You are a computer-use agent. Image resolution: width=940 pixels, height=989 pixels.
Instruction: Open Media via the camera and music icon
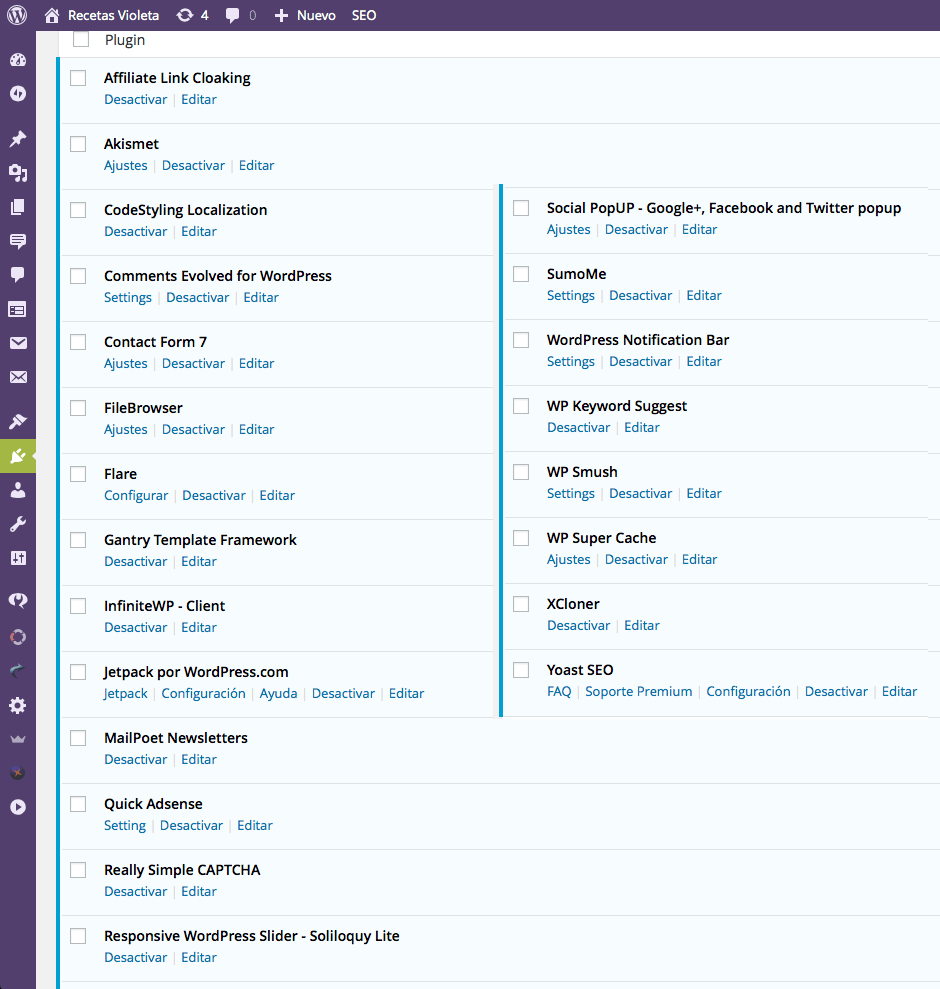tap(18, 173)
